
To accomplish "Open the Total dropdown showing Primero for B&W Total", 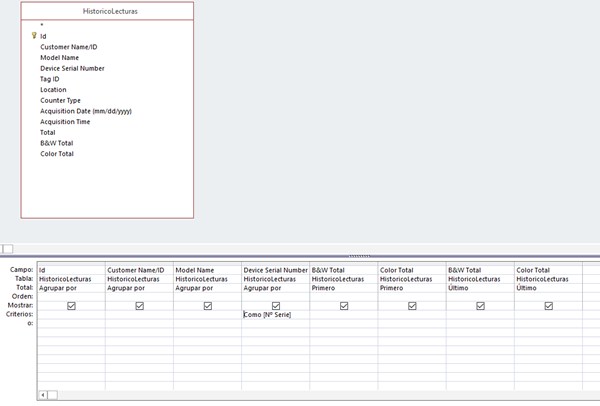I will (x=343, y=287).
